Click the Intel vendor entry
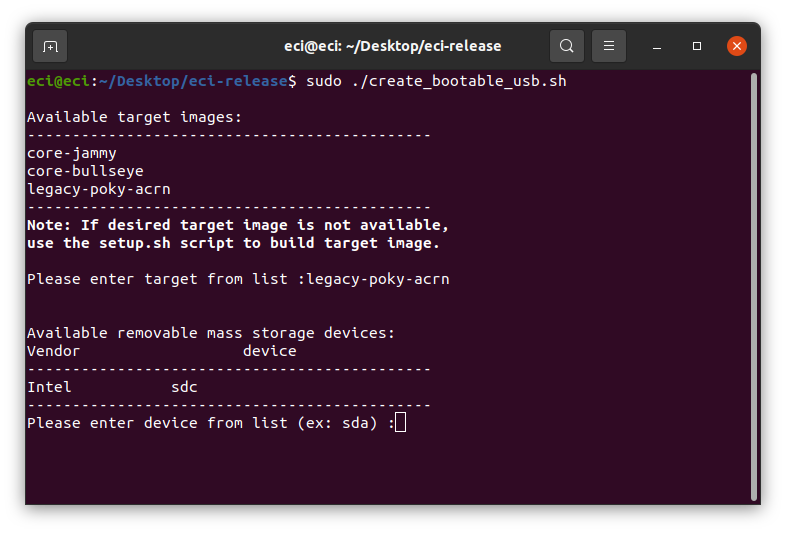 pyautogui.click(x=49, y=387)
